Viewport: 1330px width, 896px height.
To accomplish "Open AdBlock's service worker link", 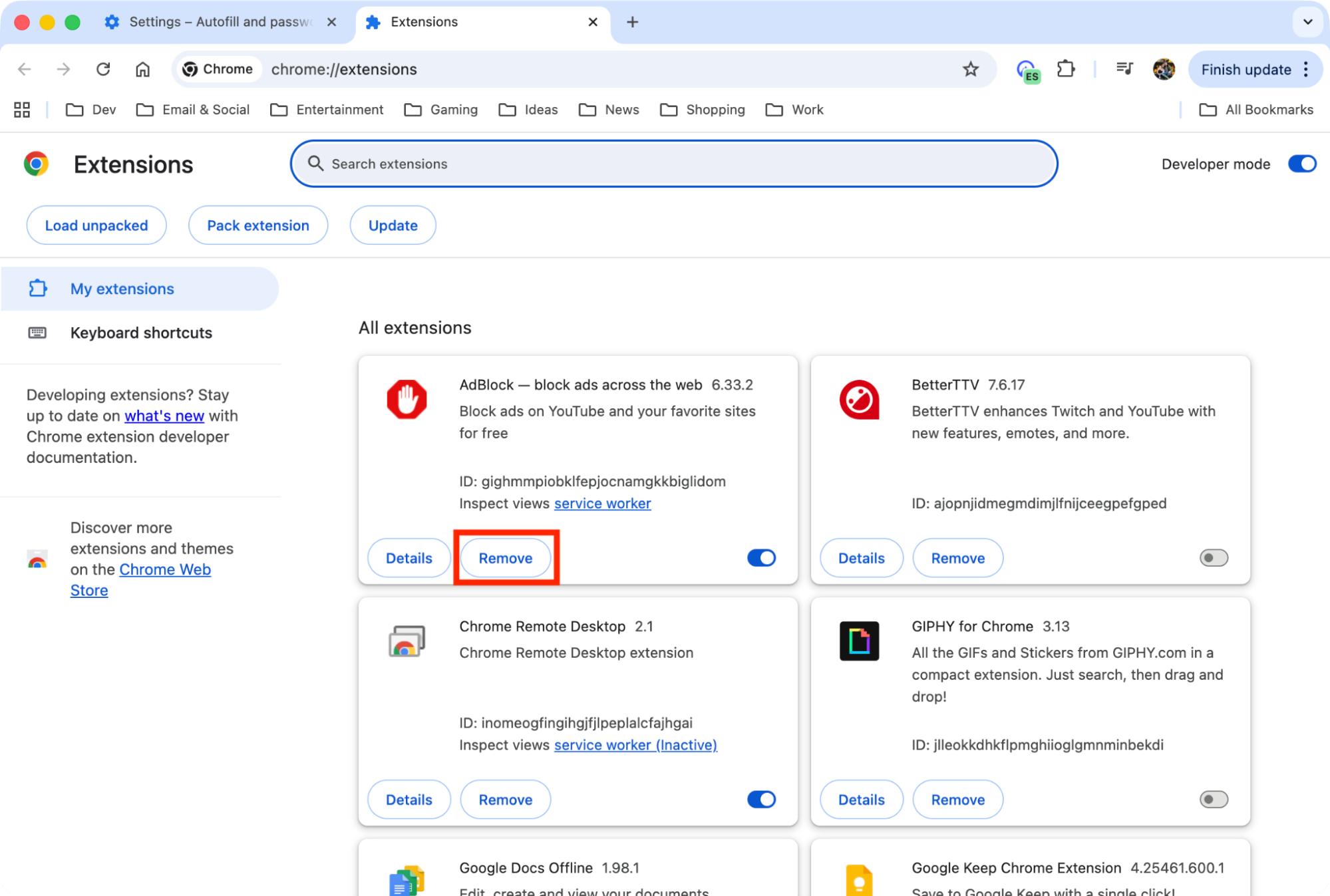I will pyautogui.click(x=601, y=504).
